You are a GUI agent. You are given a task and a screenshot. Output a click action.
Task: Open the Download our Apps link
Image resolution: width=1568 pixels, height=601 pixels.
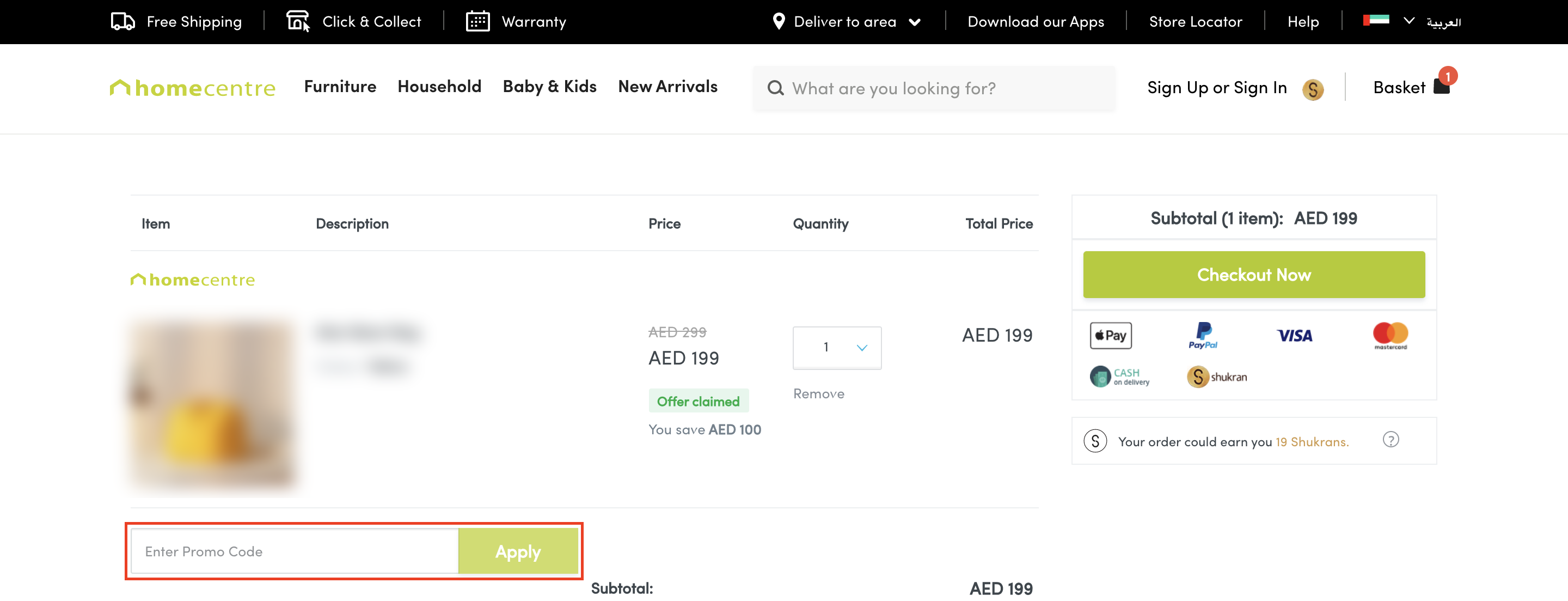tap(1036, 22)
